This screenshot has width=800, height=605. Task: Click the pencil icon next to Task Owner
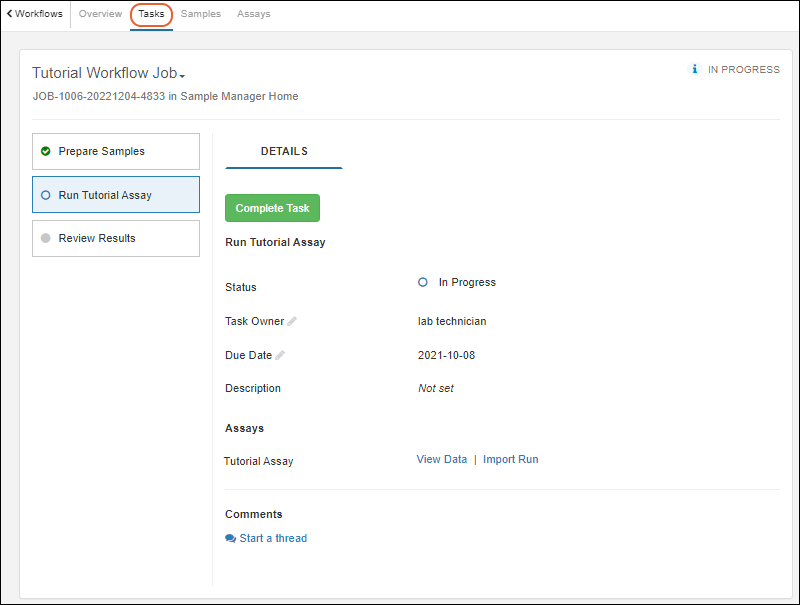[292, 321]
